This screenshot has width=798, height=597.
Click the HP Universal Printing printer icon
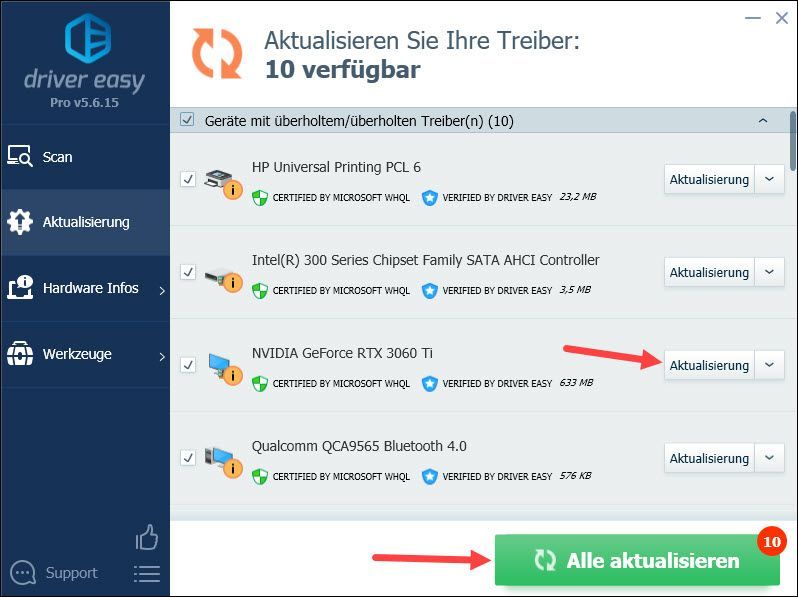coord(223,183)
